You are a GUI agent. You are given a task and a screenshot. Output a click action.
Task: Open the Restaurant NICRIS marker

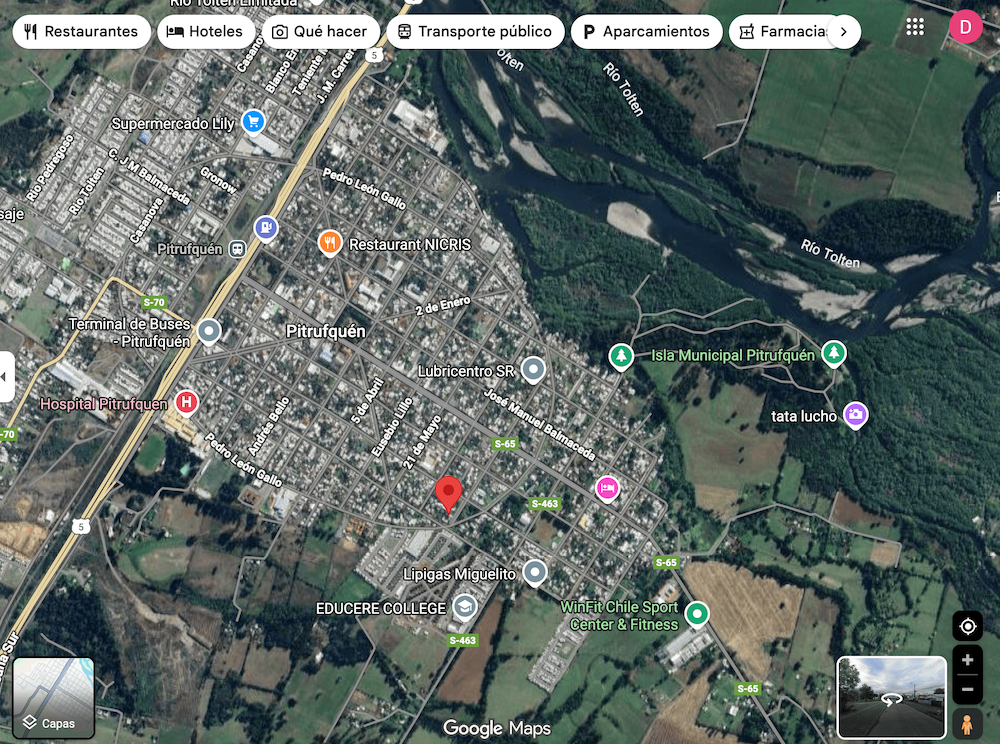tap(330, 243)
